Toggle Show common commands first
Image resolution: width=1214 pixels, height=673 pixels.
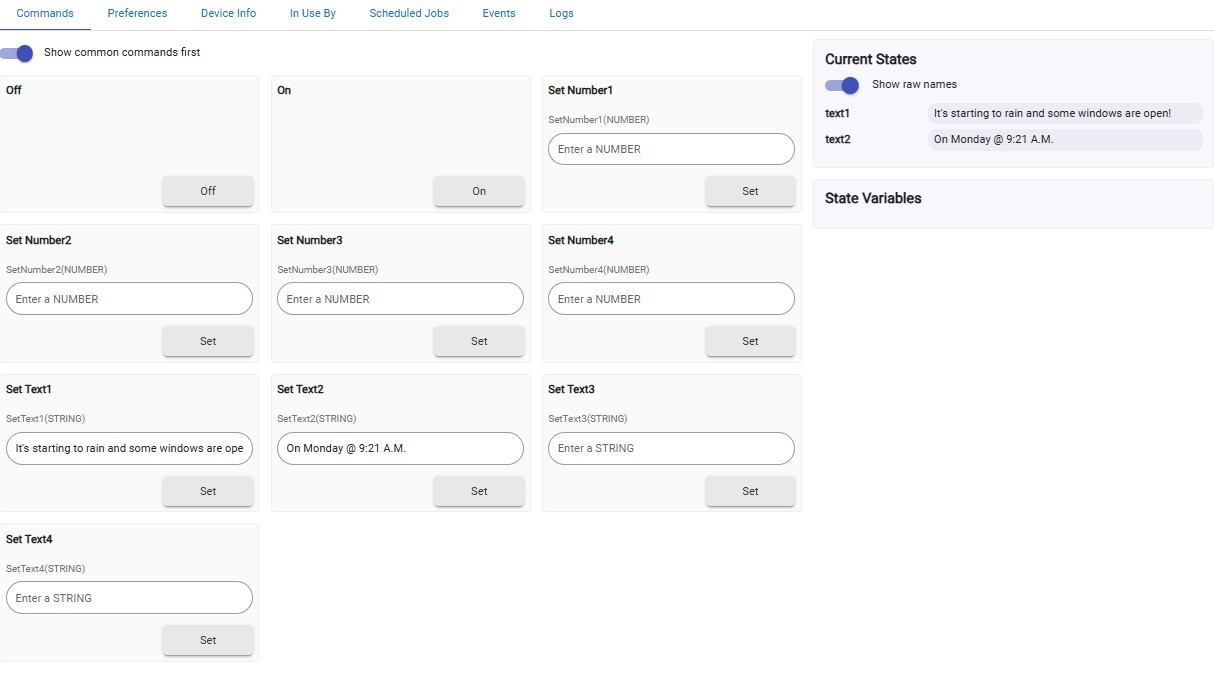point(18,52)
